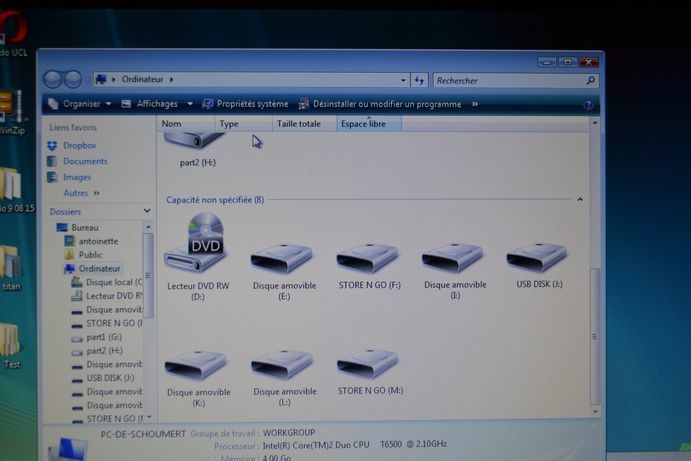Select Public in the folder tree
691x461 pixels.
(84, 255)
